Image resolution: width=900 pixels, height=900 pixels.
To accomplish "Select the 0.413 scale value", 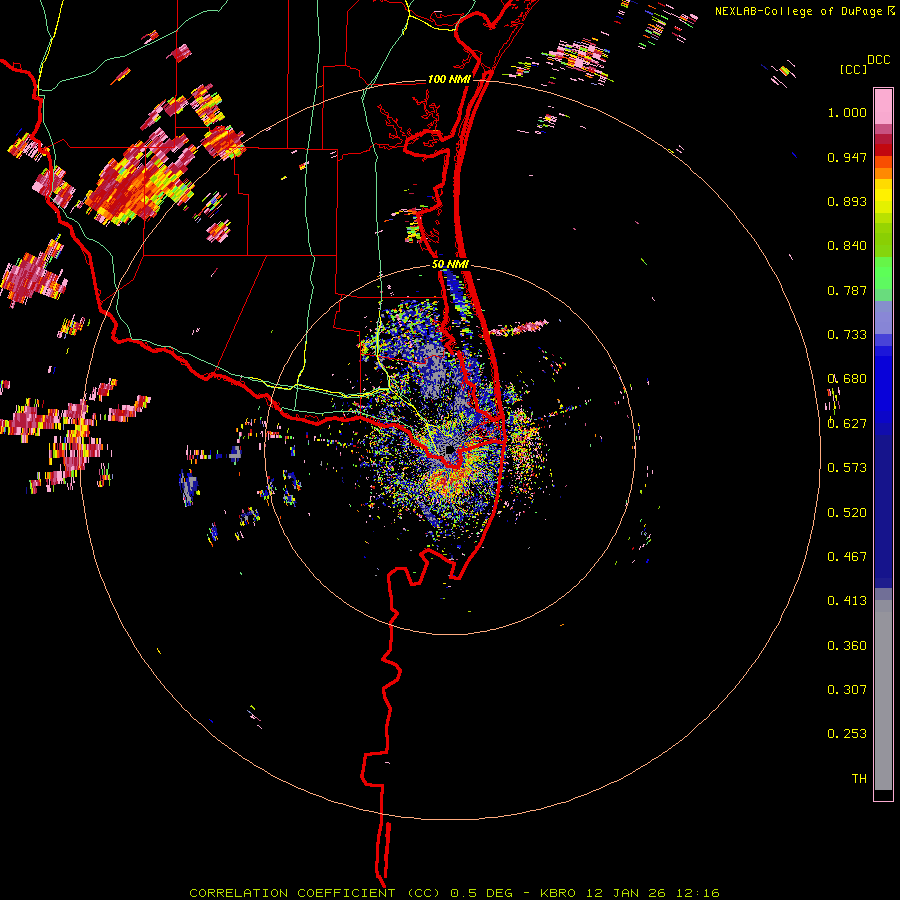I will point(847,601).
